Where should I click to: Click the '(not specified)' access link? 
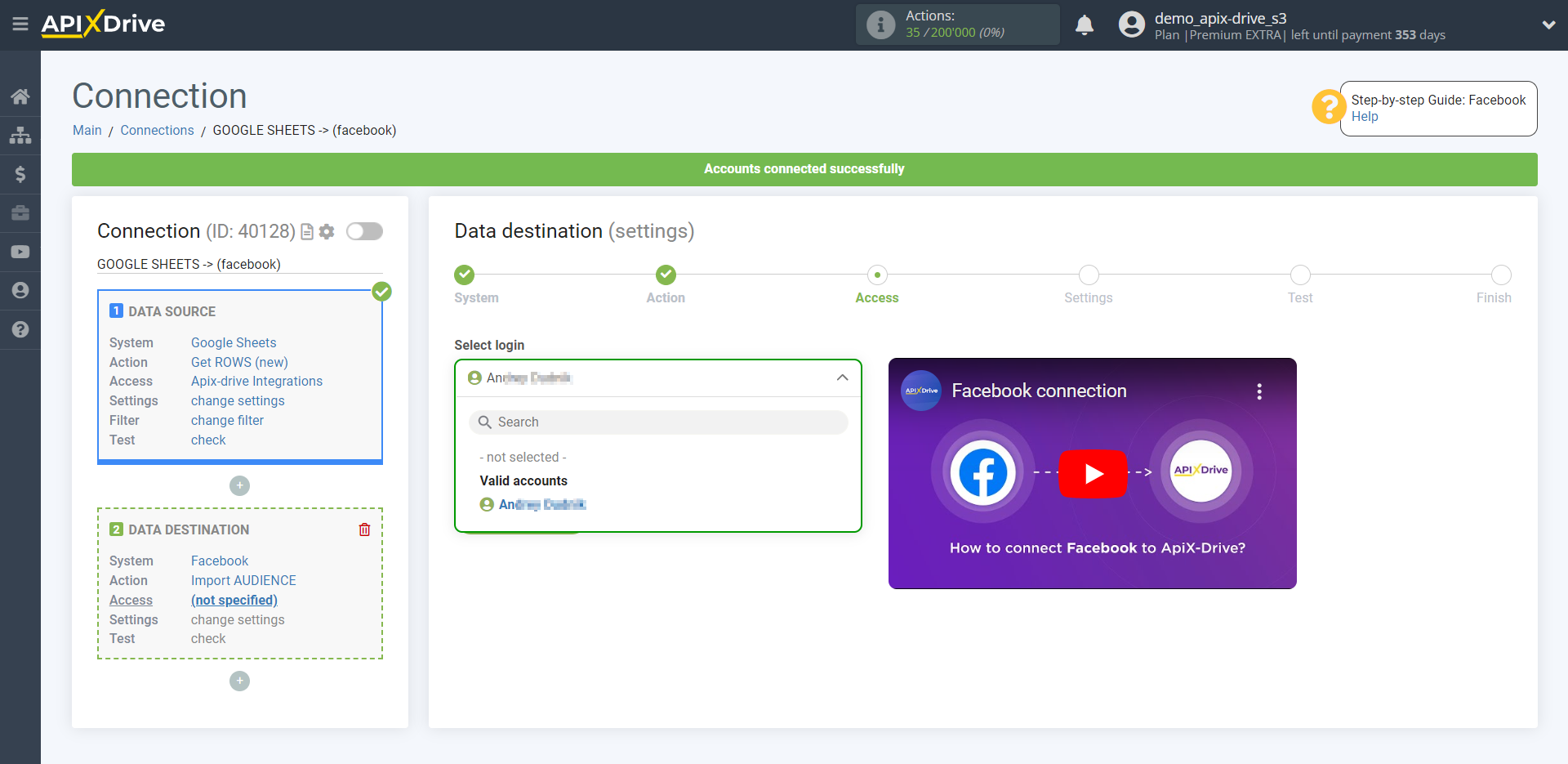coord(234,601)
